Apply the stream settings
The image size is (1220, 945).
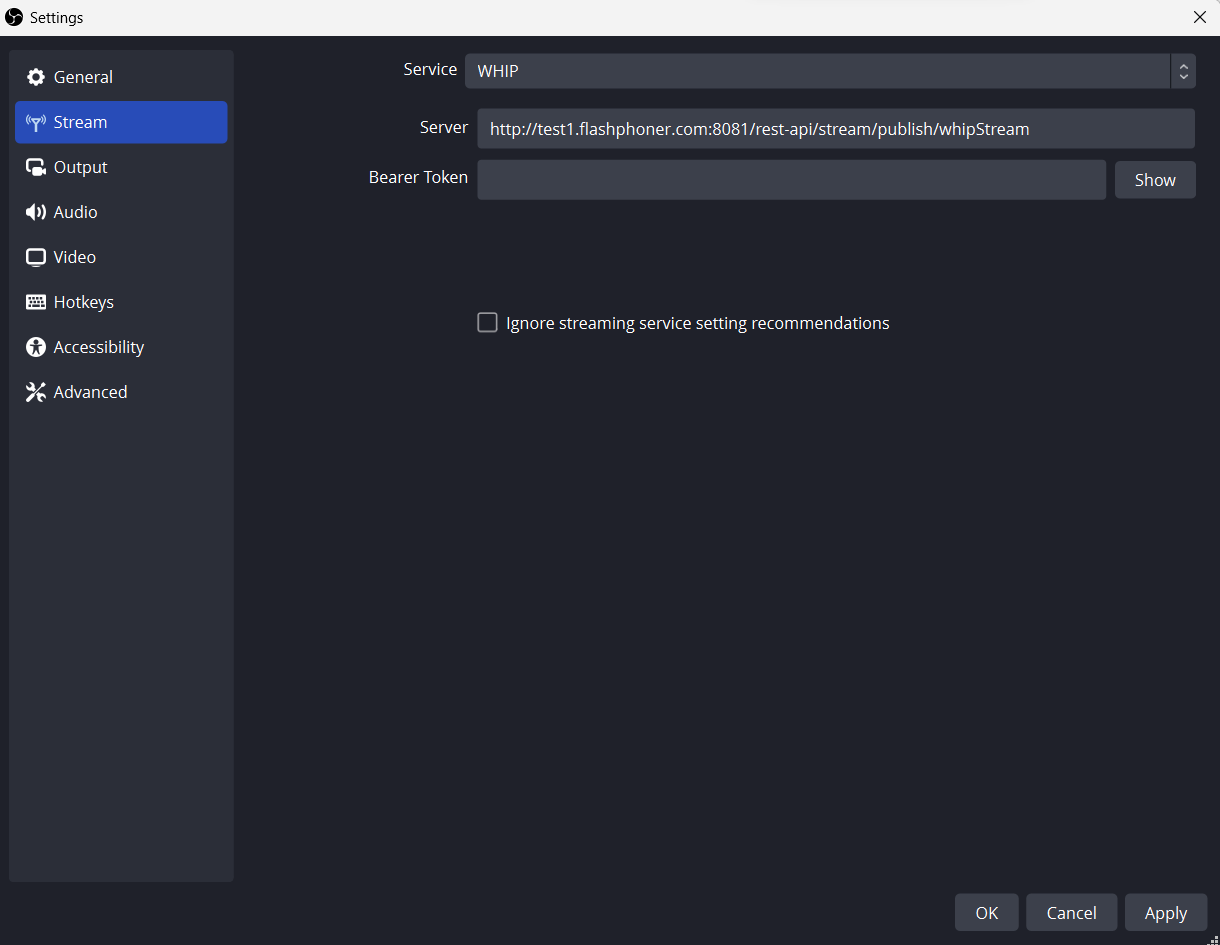1165,913
